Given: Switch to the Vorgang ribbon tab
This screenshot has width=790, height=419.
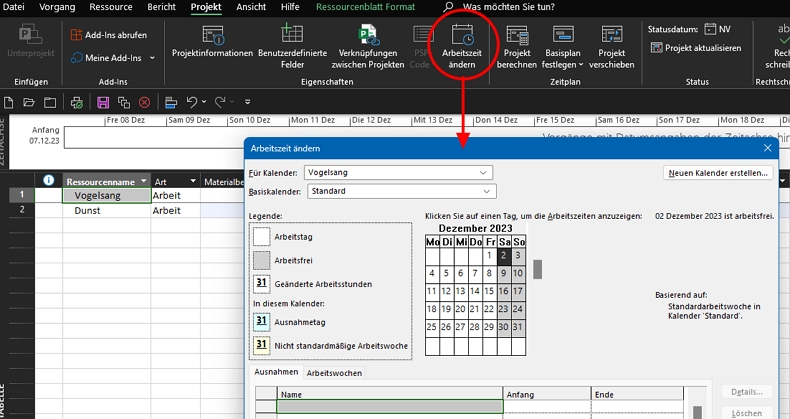Looking at the screenshot, I should coord(57,7).
